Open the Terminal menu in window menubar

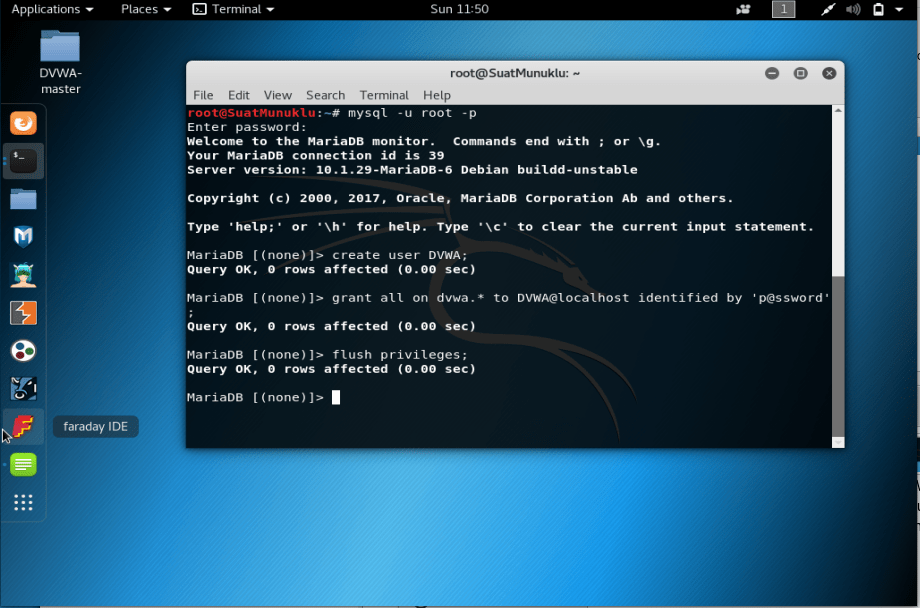pyautogui.click(x=384, y=95)
